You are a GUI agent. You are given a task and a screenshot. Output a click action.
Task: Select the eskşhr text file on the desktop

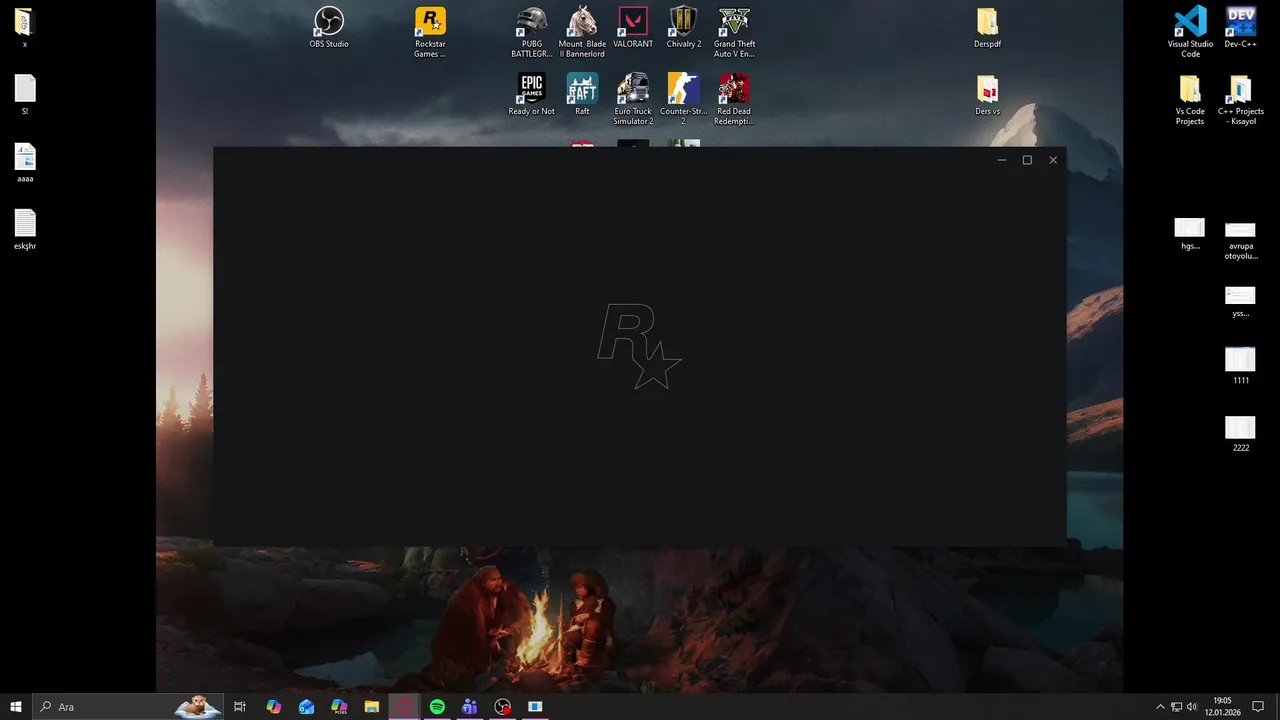25,229
